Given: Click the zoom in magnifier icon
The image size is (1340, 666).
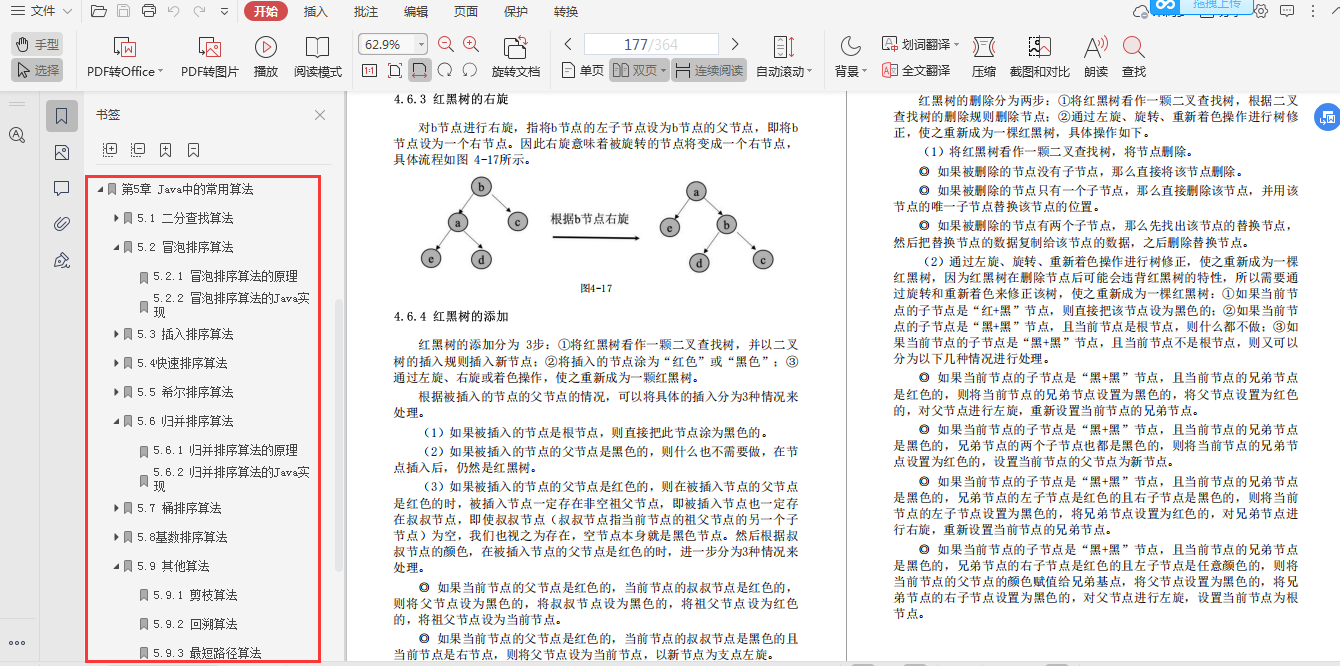Looking at the screenshot, I should pyautogui.click(x=471, y=44).
